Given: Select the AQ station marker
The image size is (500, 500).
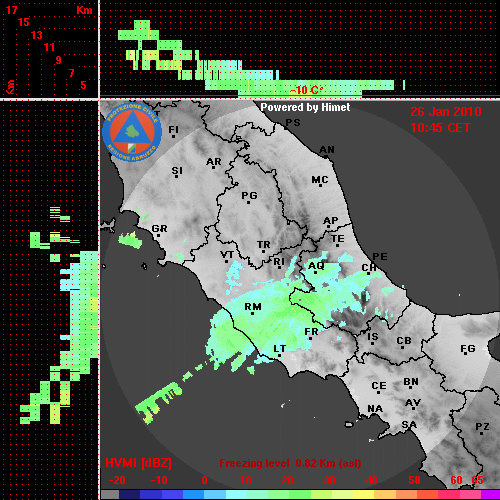Looking at the screenshot, I should pyautogui.click(x=315, y=272).
